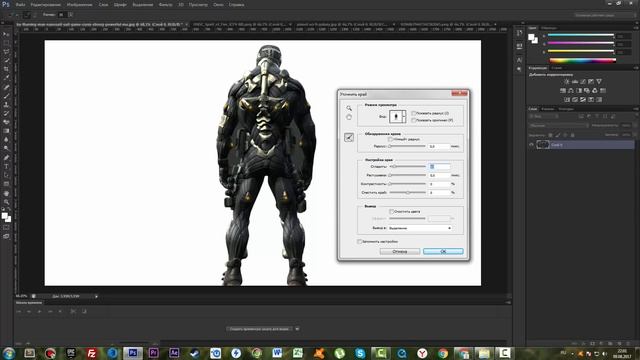Switch to the Swatches tab
This screenshot has width=640, height=360.
tap(549, 28)
